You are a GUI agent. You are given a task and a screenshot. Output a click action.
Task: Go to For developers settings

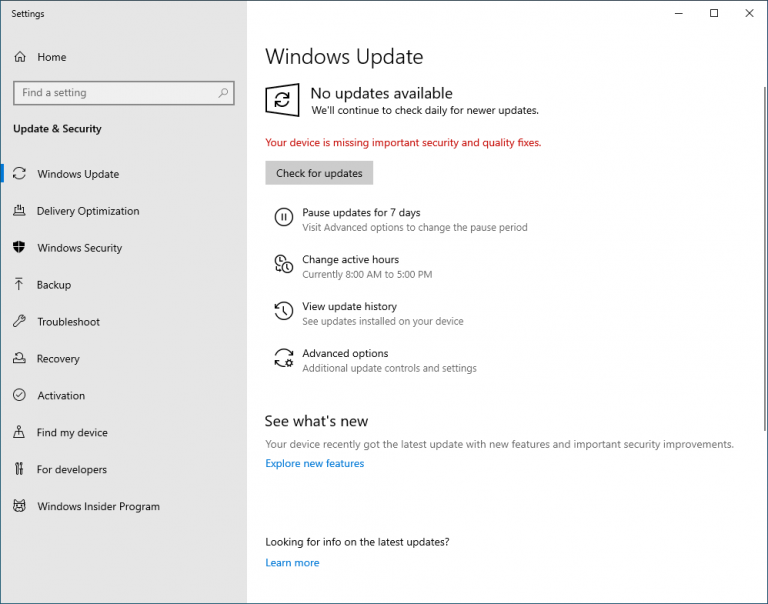(x=72, y=470)
